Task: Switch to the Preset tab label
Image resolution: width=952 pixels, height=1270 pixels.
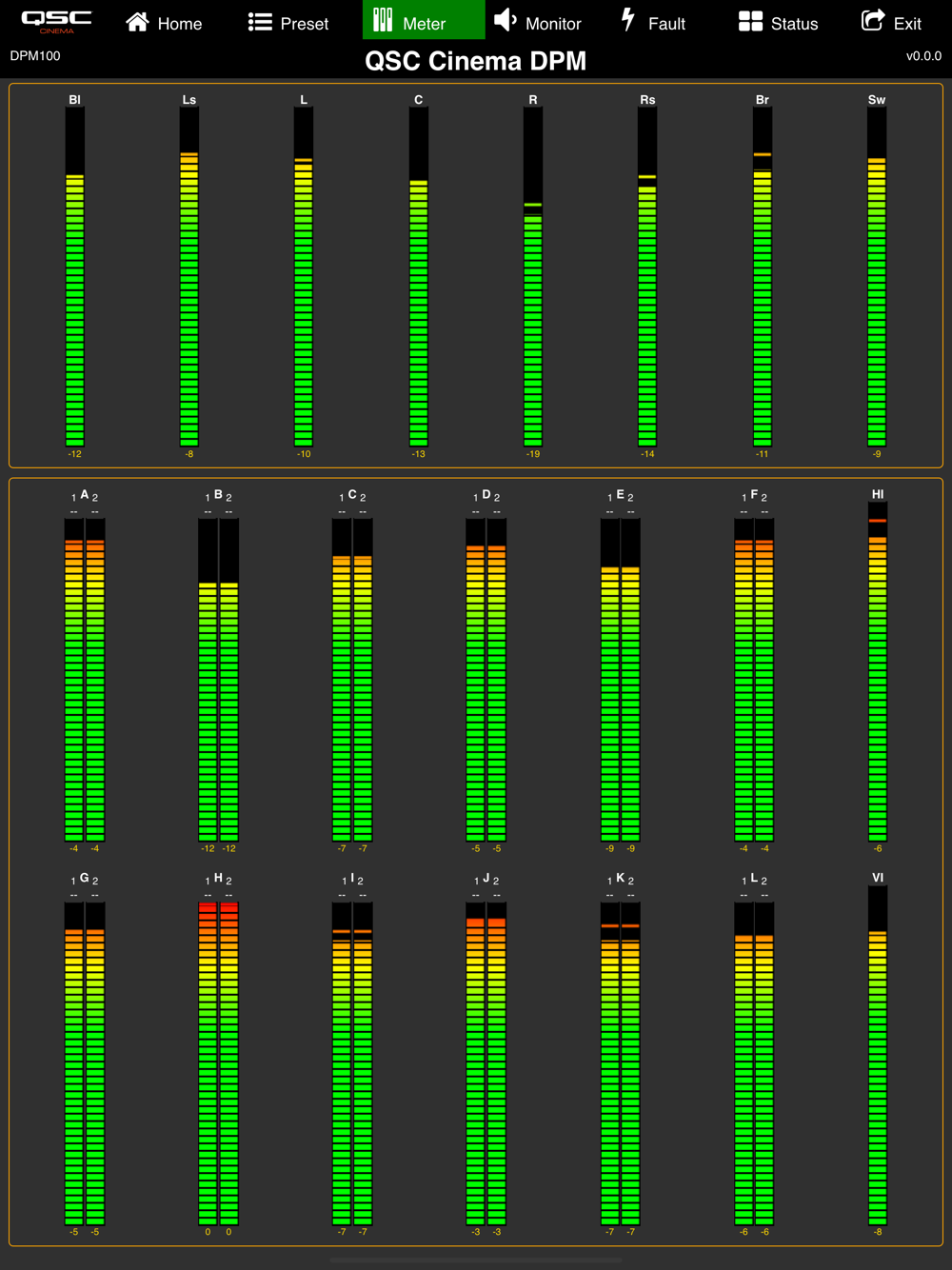Action: point(305,24)
